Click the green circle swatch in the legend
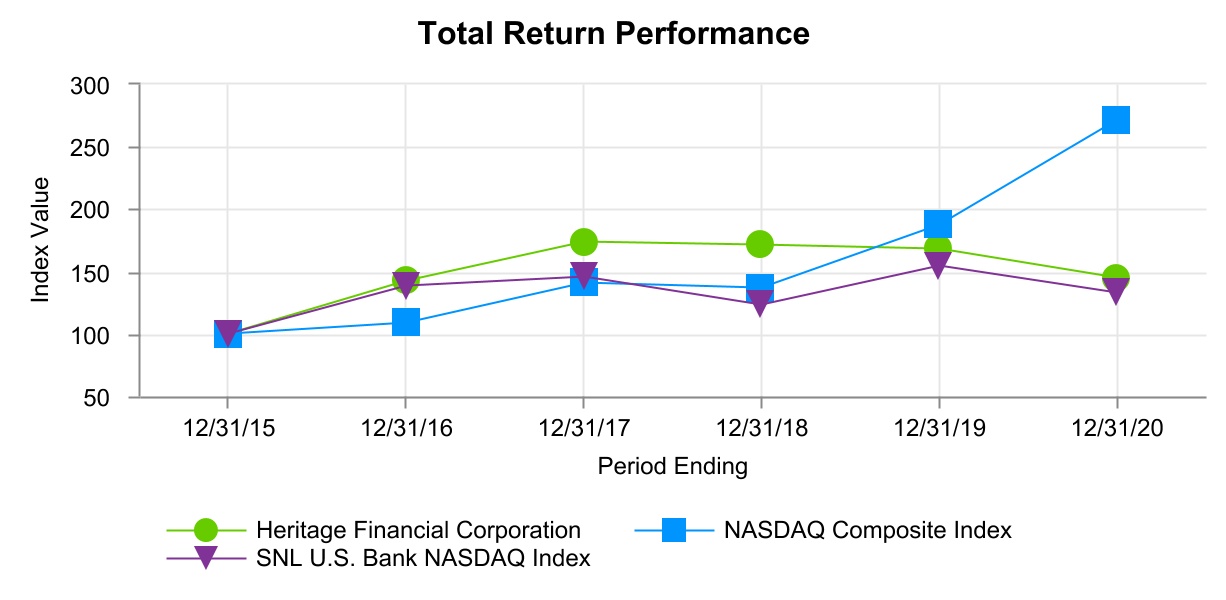This screenshot has width=1226, height=600. point(205,530)
